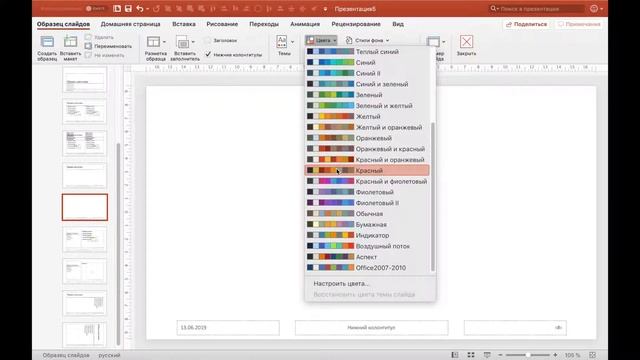
Task: Click Вставить макет icon
Action: point(70,42)
